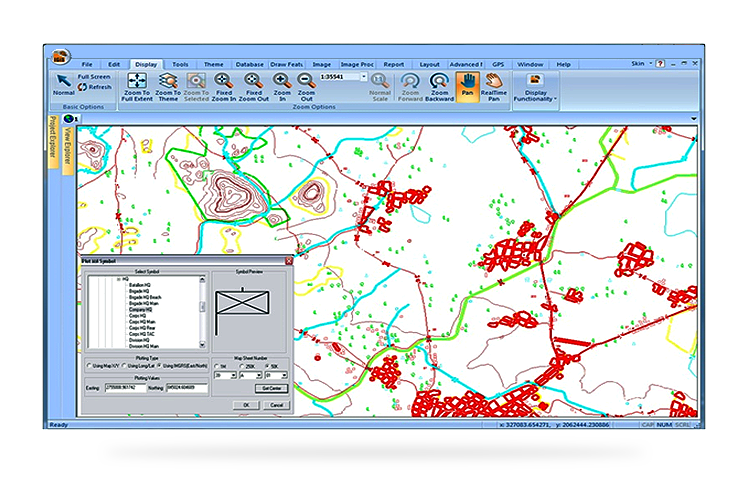Activate the RealTime Pan tool

(493, 86)
